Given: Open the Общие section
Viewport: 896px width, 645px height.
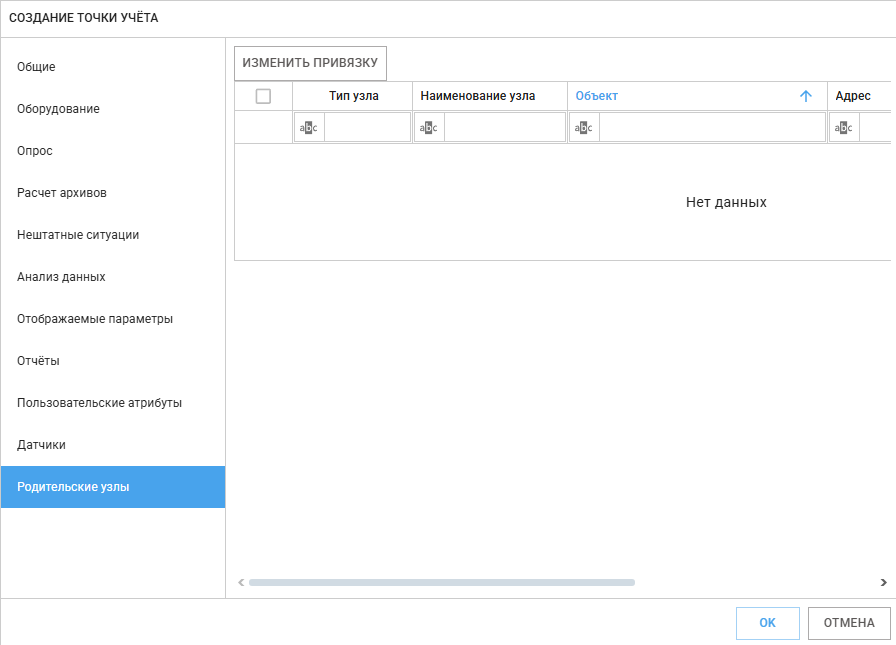Looking at the screenshot, I should coord(36,67).
